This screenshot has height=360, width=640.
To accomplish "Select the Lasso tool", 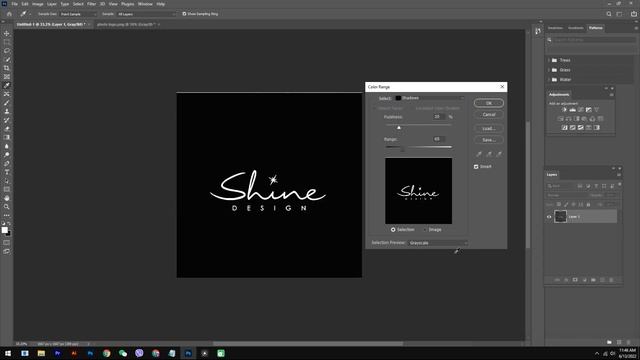I will point(7,51).
